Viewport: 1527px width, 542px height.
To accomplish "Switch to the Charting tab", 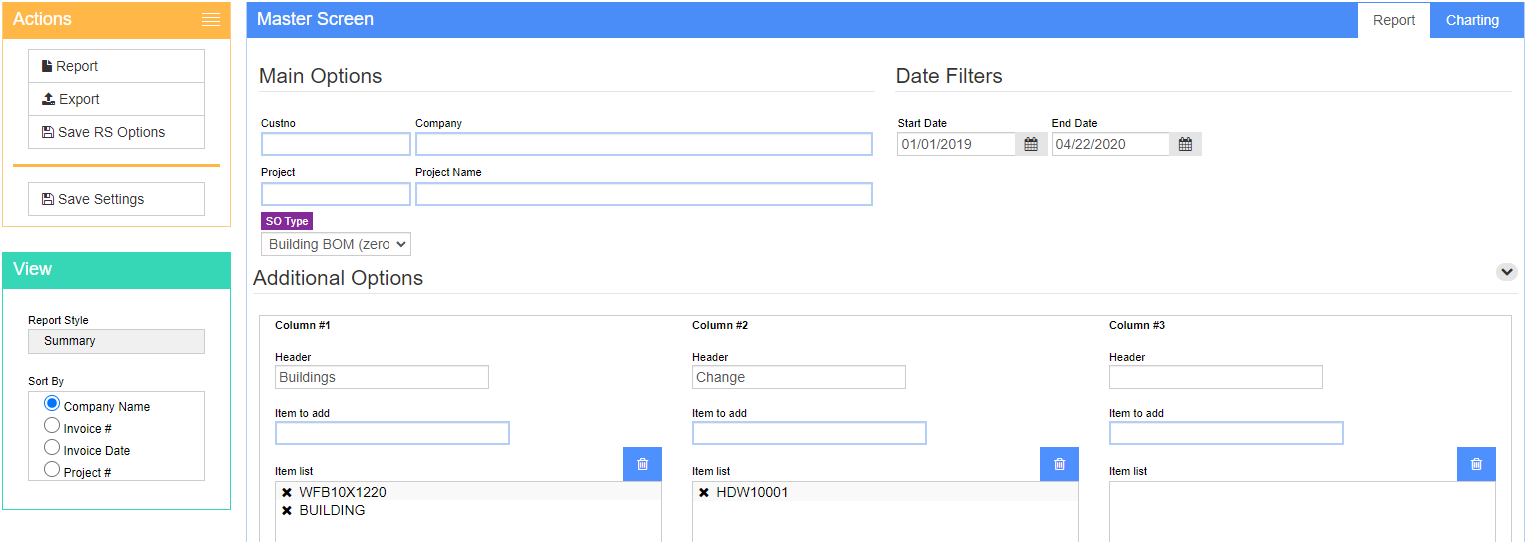I will click(1472, 20).
